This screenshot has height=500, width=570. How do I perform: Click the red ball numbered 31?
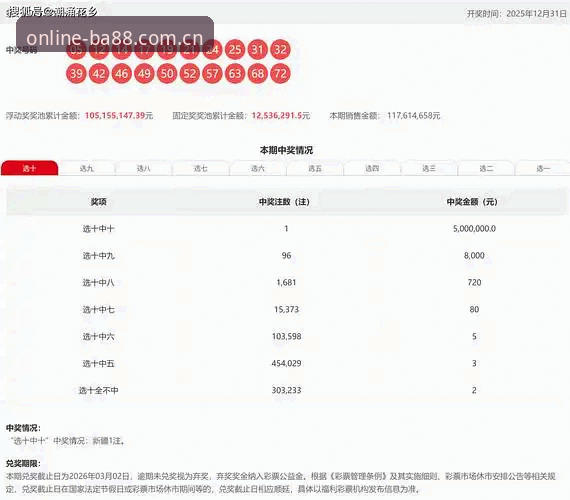(x=258, y=49)
